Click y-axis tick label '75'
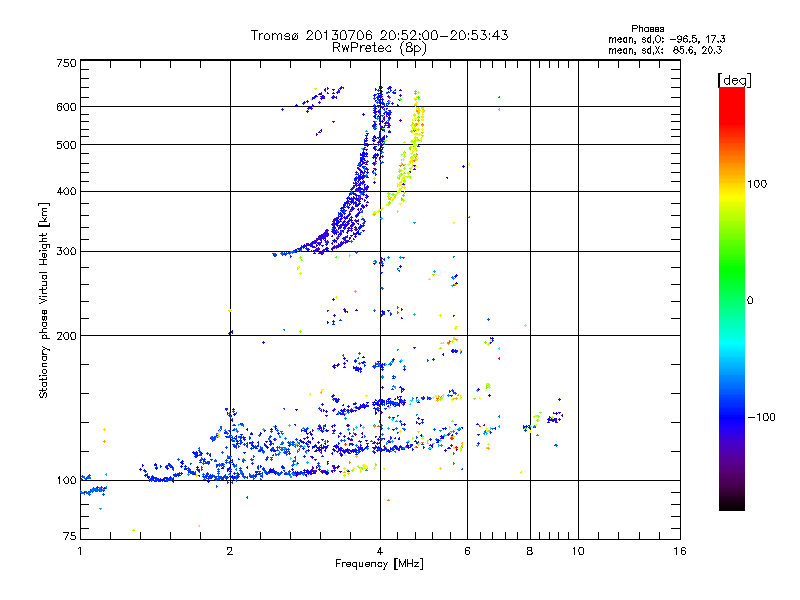 [70, 536]
